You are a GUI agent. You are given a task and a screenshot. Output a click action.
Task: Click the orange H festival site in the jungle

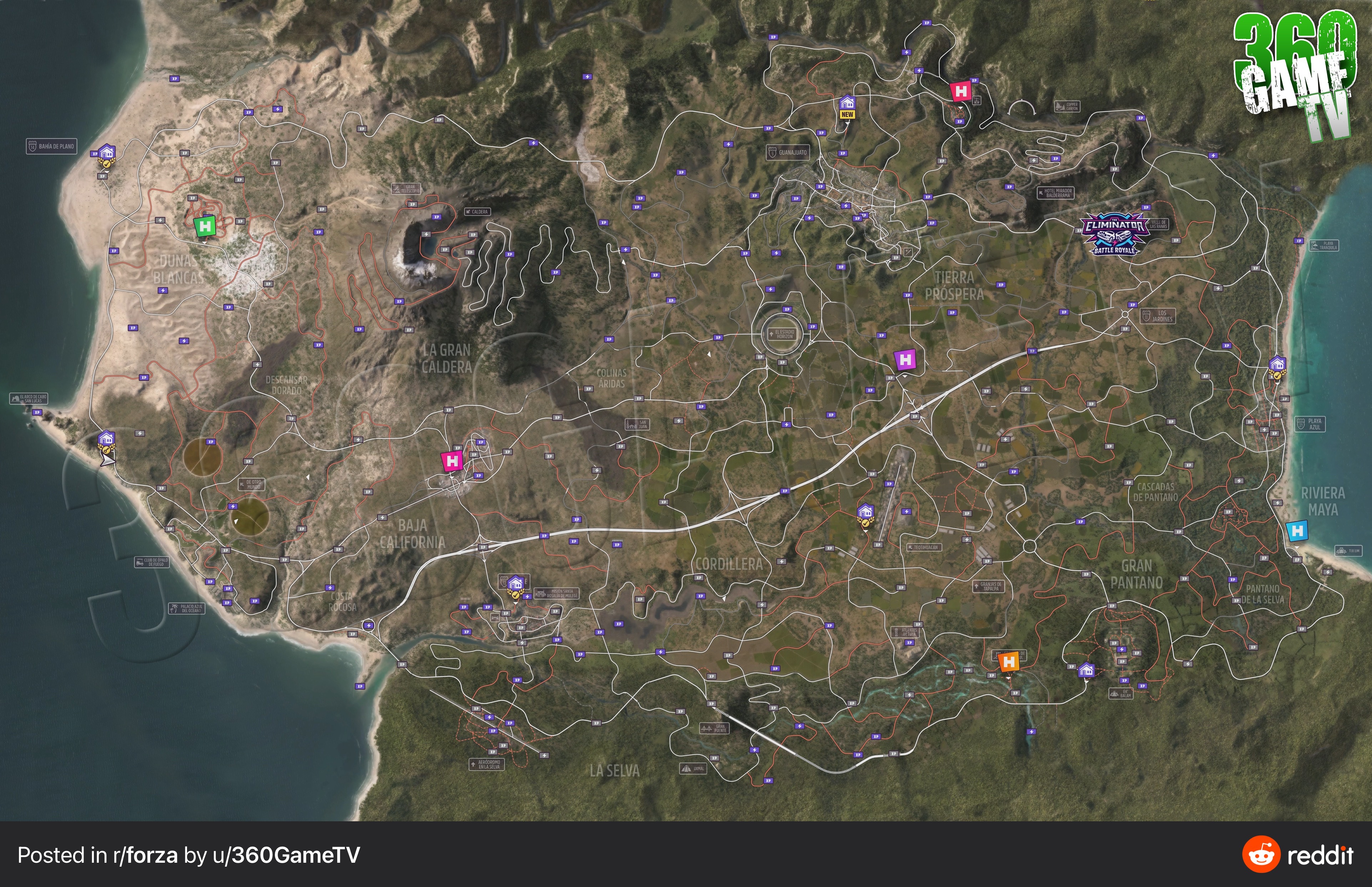pyautogui.click(x=1009, y=662)
